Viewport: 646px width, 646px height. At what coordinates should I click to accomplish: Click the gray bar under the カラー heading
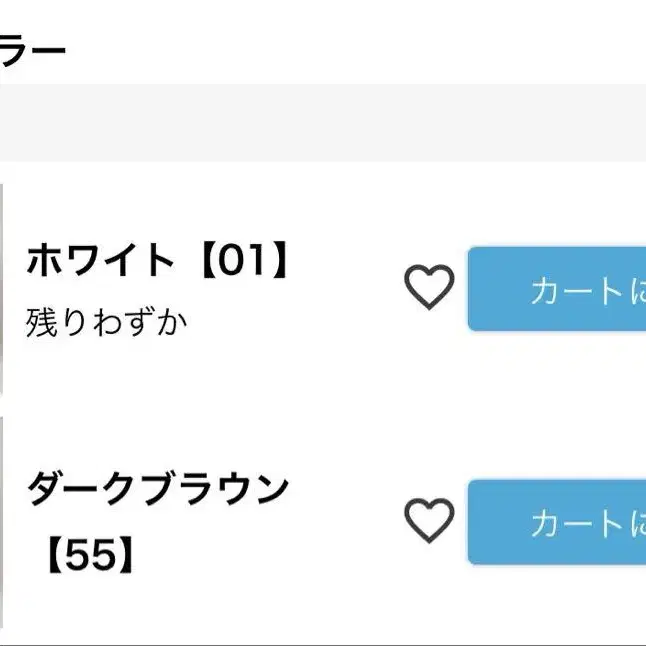tap(320, 122)
